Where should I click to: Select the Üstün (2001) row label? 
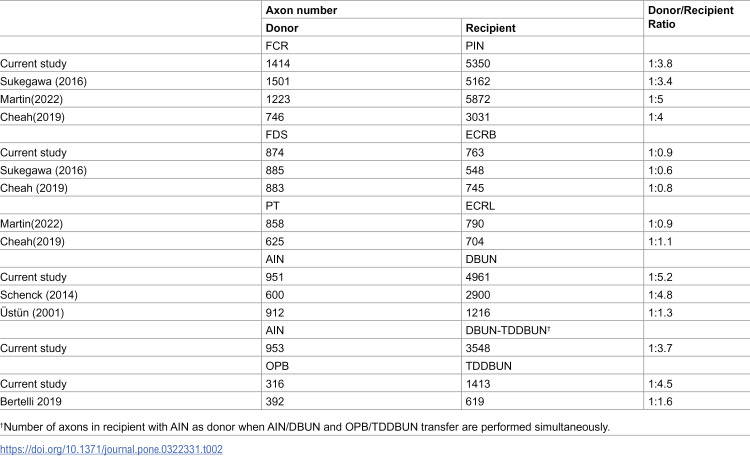32,313
